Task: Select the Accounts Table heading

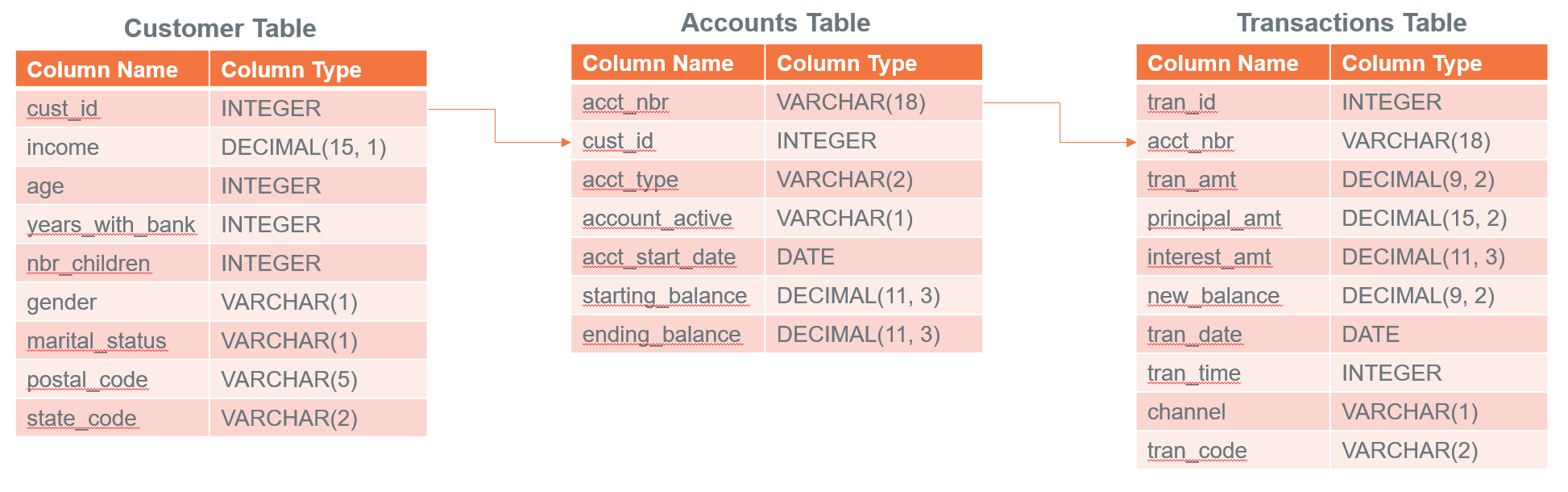Action: (775, 23)
